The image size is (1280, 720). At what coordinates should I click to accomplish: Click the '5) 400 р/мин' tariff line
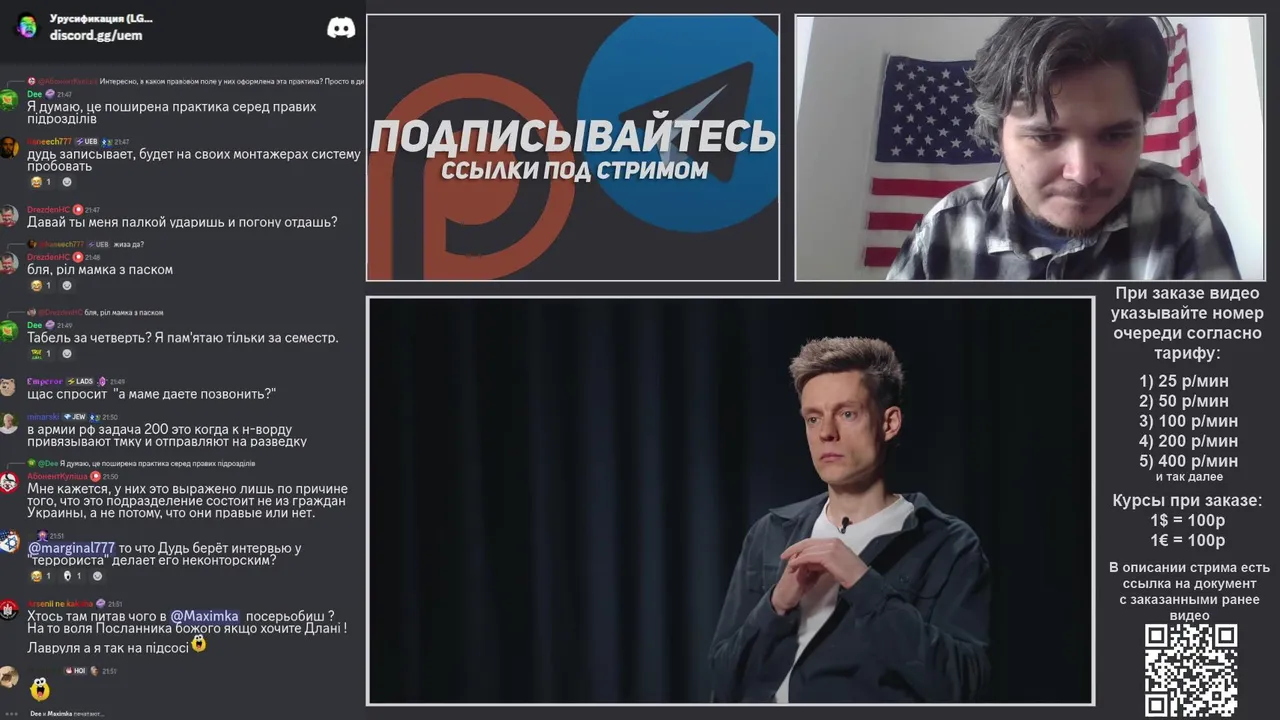click(1189, 461)
